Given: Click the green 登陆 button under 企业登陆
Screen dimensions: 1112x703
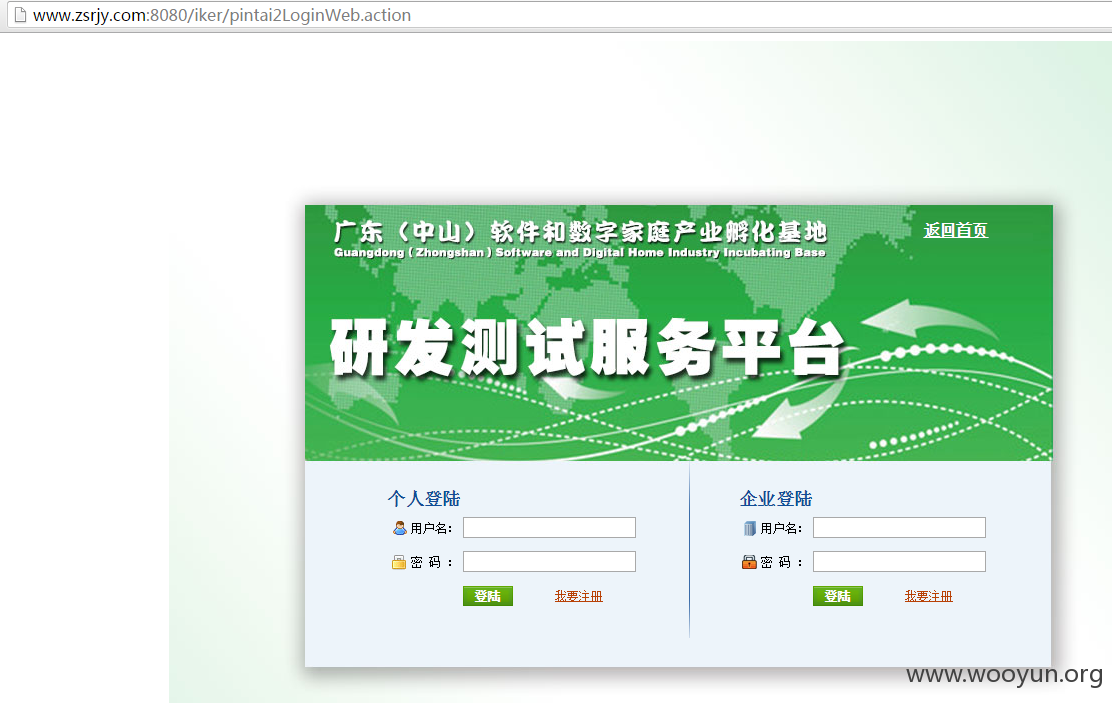Looking at the screenshot, I should click(838, 596).
